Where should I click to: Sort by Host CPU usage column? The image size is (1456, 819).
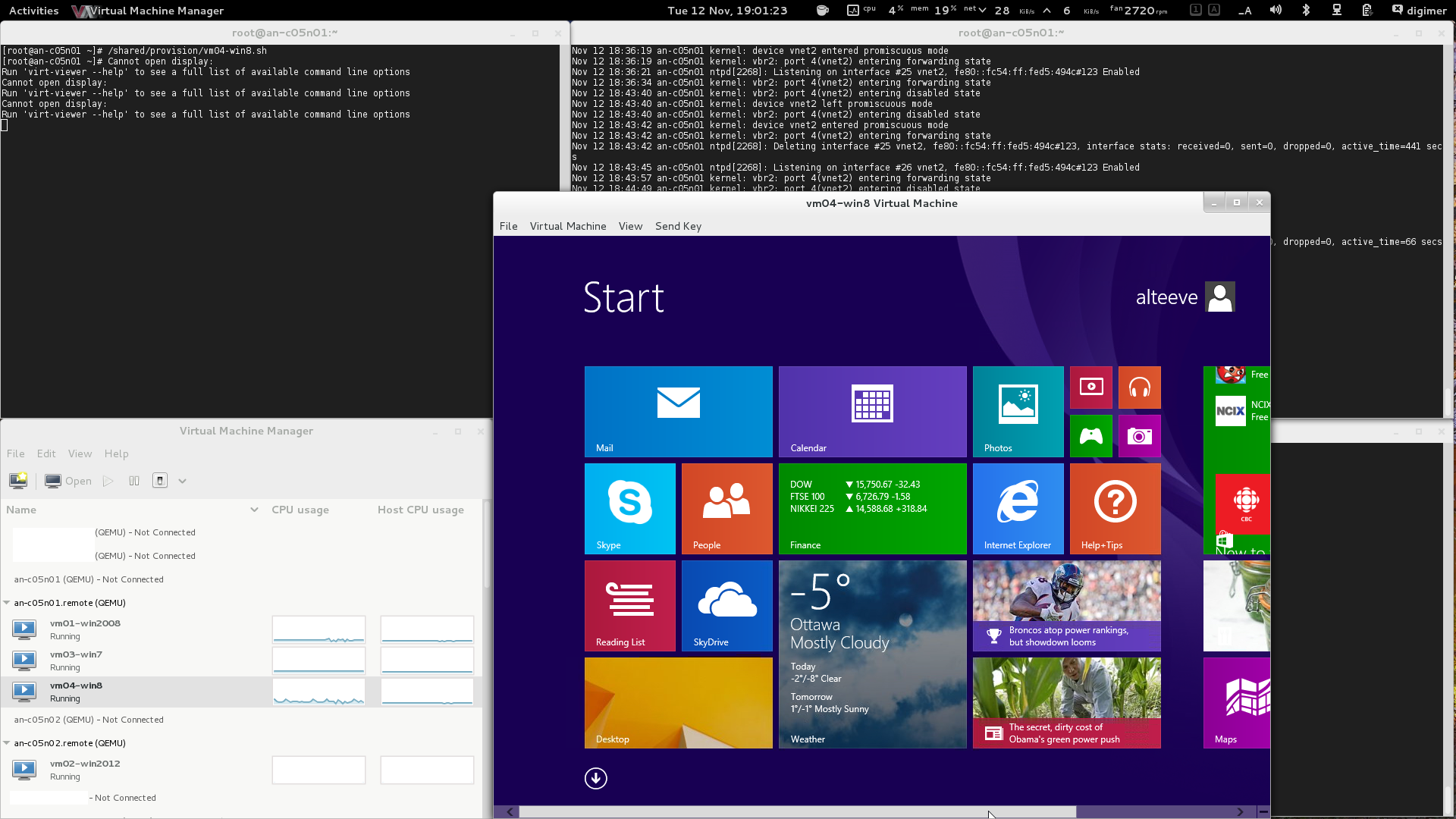(x=426, y=510)
